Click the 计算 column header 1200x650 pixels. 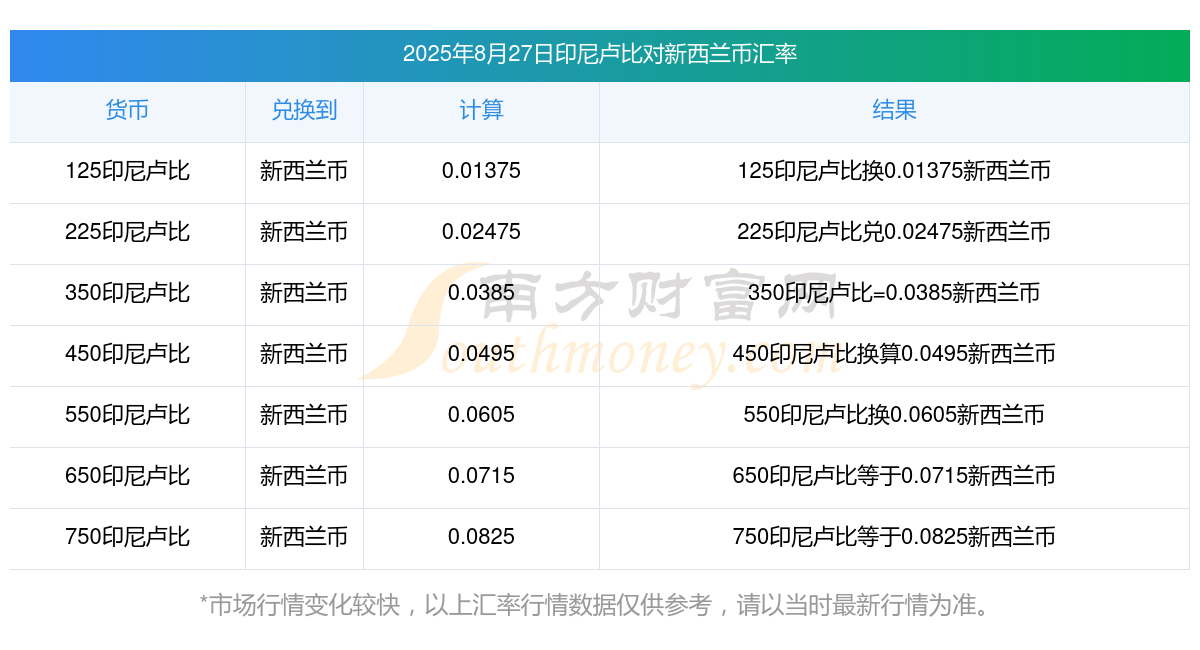point(481,110)
